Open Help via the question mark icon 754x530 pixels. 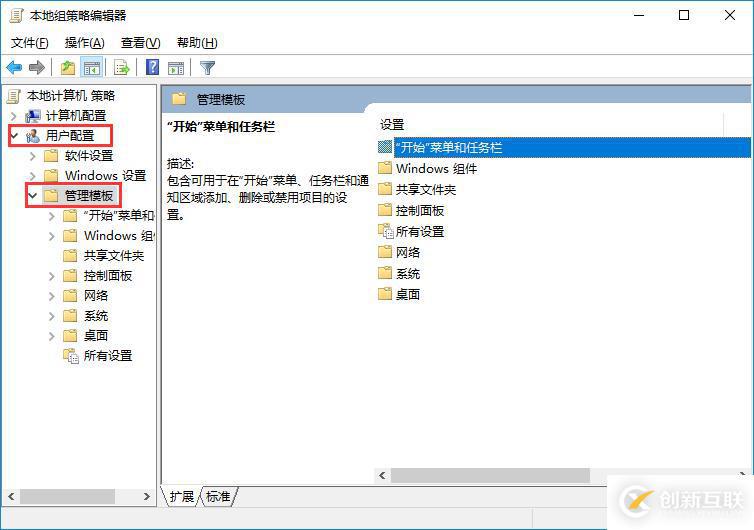point(152,67)
